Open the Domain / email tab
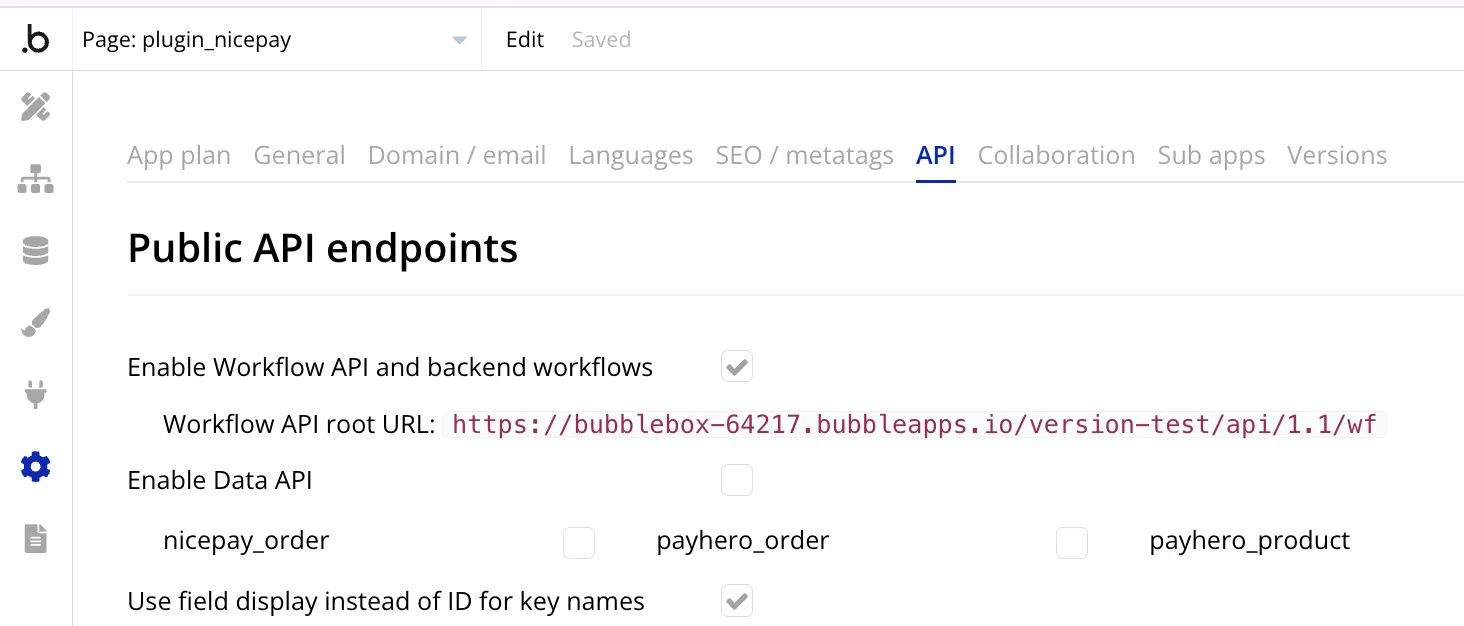 [x=457, y=156]
